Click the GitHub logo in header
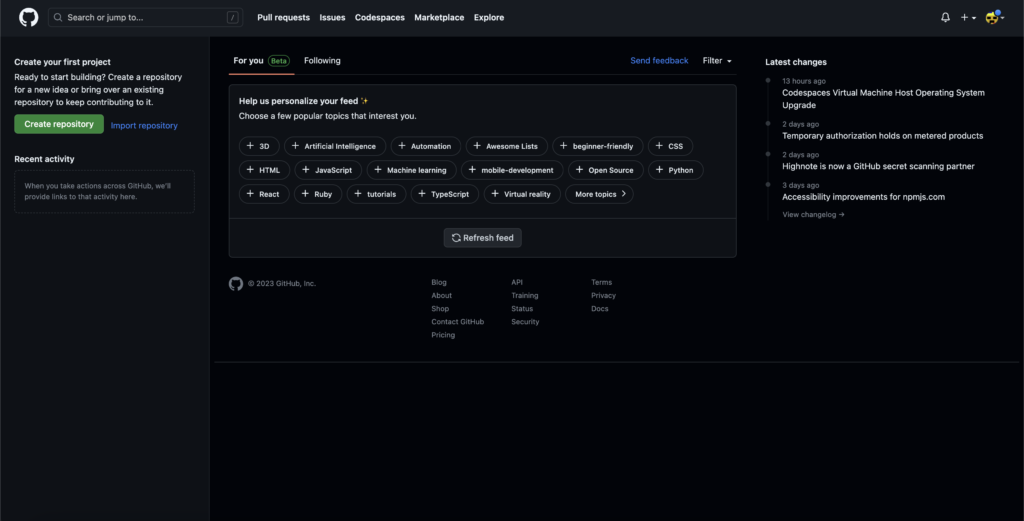 pos(29,18)
